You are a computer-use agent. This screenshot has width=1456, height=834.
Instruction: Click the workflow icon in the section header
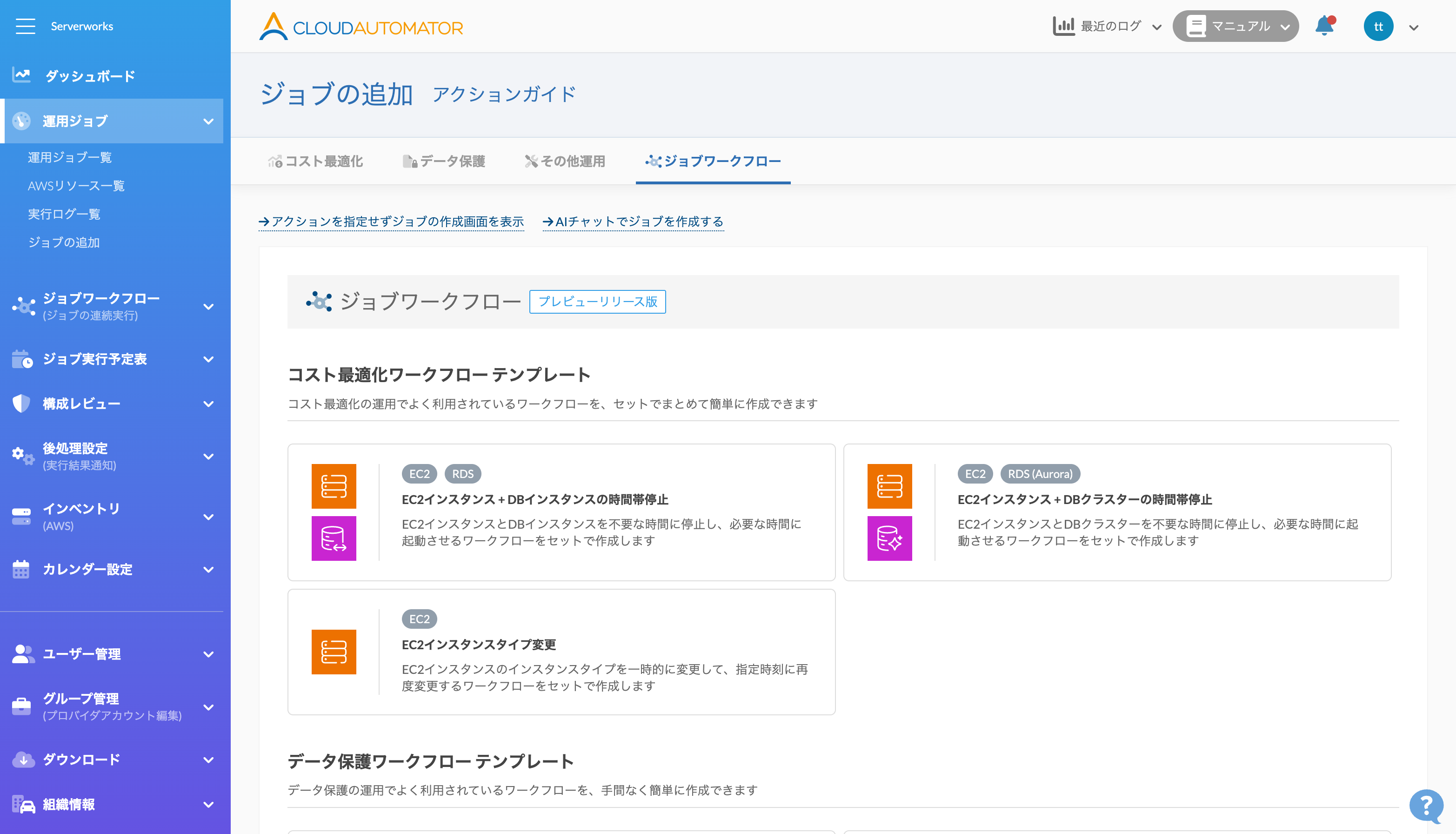(320, 301)
